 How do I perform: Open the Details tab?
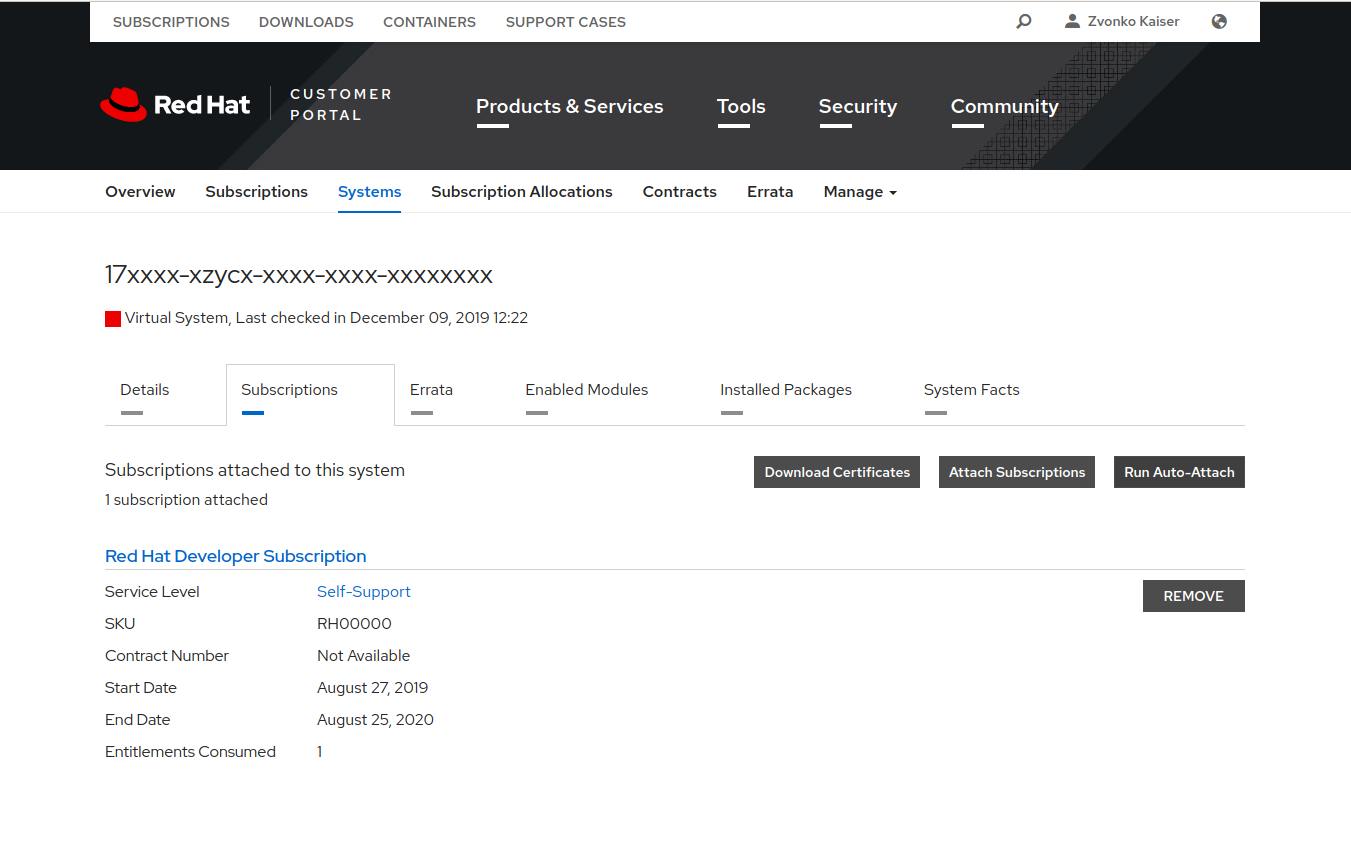click(144, 389)
